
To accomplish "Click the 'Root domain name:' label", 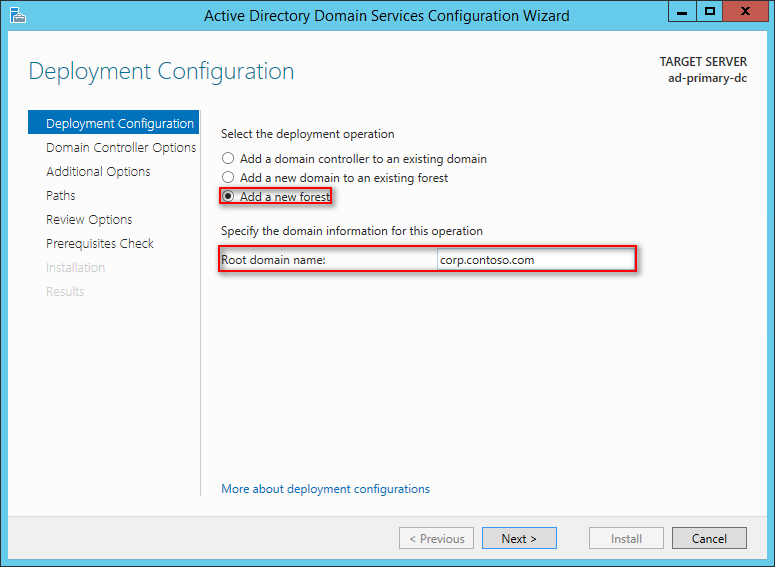I will click(273, 260).
